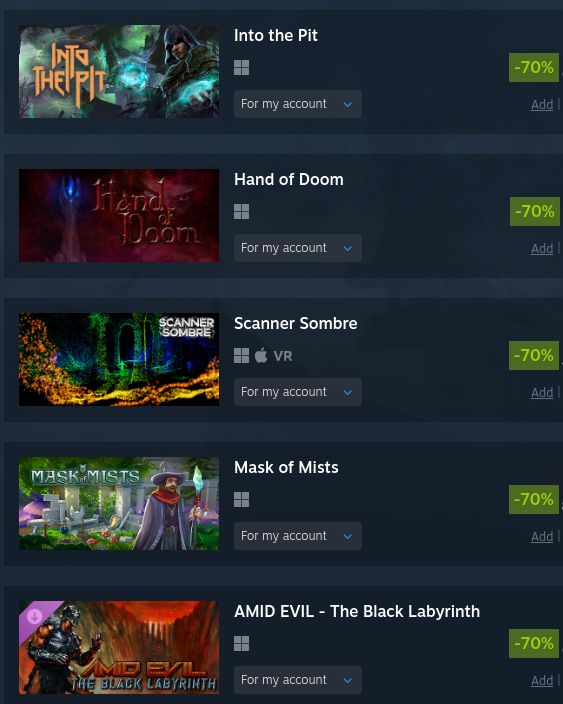
Task: Click the Scanner Sombre capsule image
Action: (119, 359)
